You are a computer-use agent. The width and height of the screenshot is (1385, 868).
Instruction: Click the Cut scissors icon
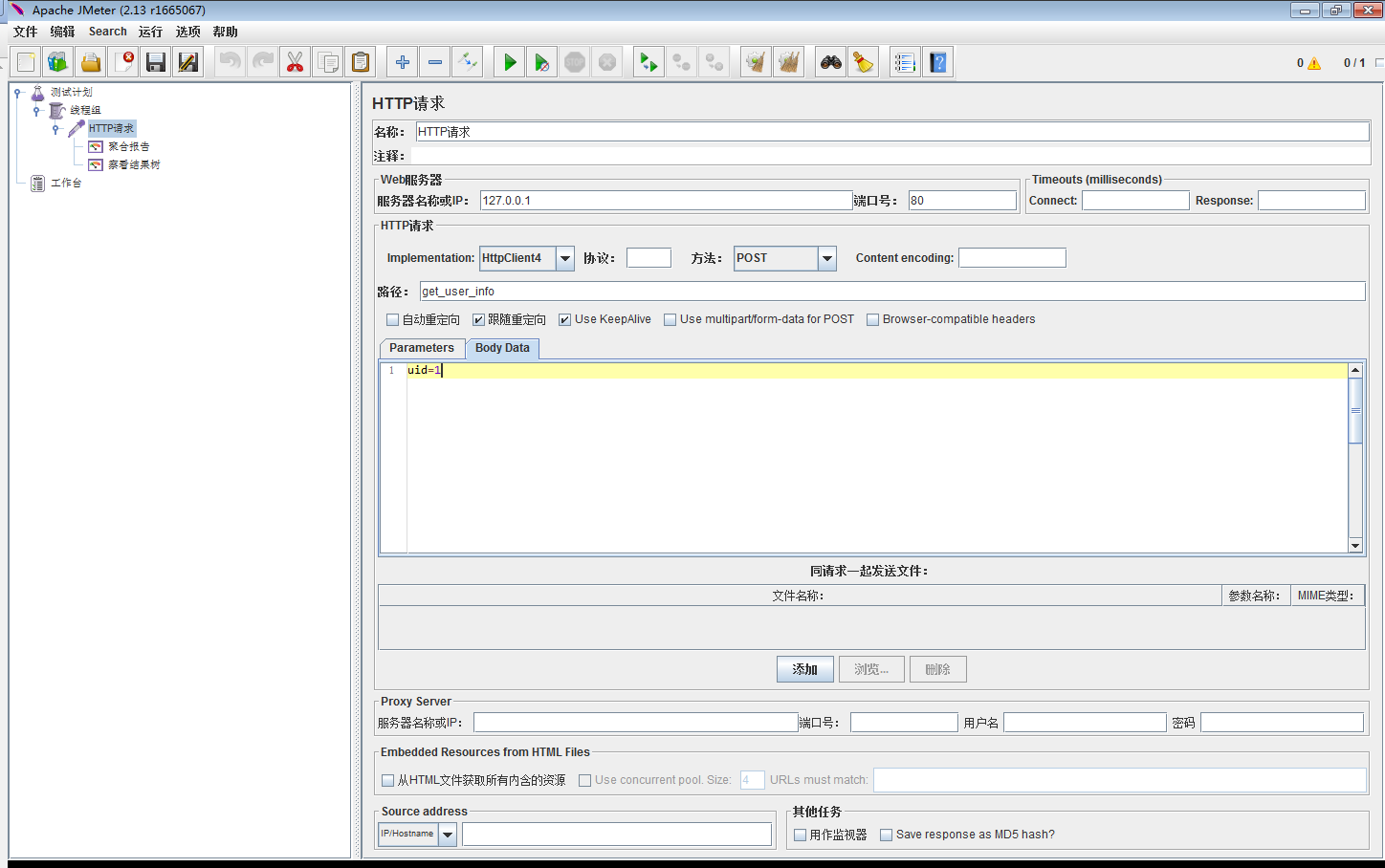pos(295,62)
